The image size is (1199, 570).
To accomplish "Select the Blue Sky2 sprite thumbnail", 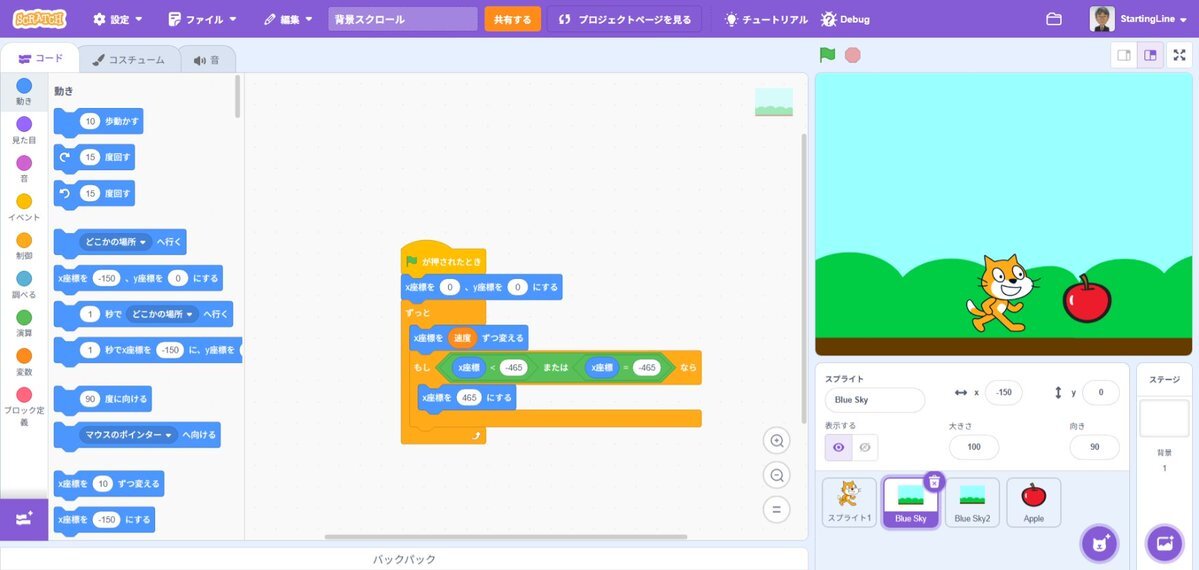I will (x=972, y=503).
